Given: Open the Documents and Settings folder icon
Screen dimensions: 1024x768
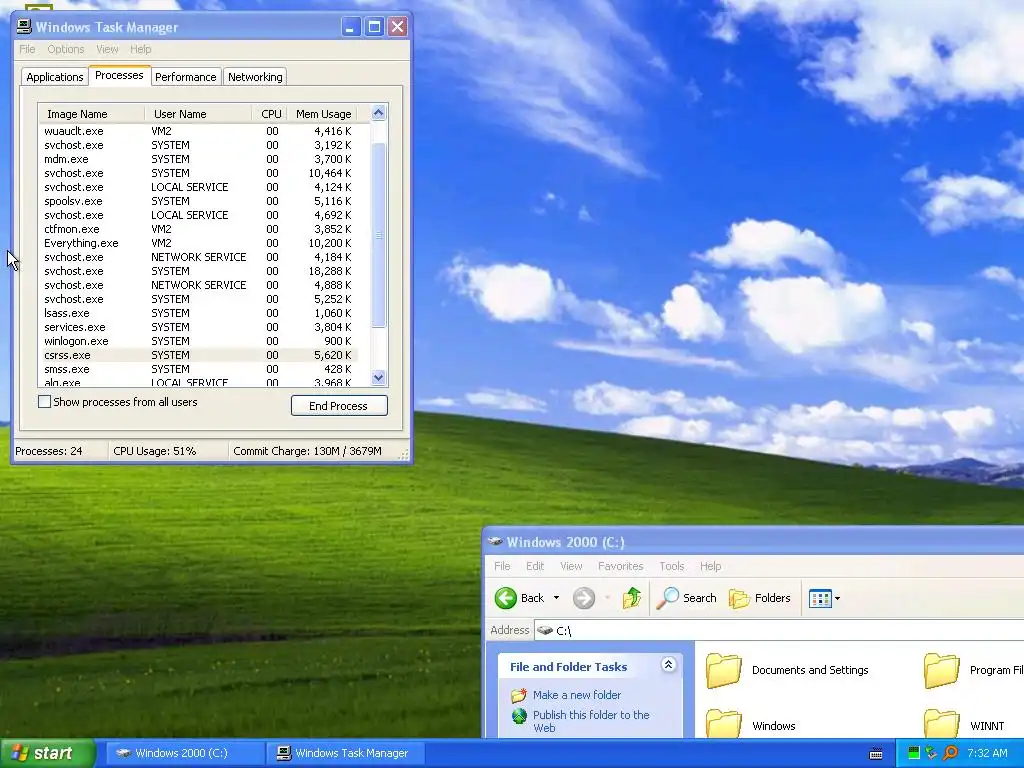Looking at the screenshot, I should pyautogui.click(x=724, y=670).
